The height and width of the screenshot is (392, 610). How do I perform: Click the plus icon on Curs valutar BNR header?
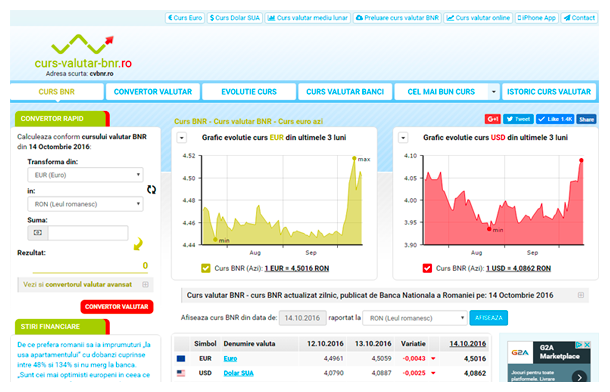pyautogui.click(x=581, y=296)
